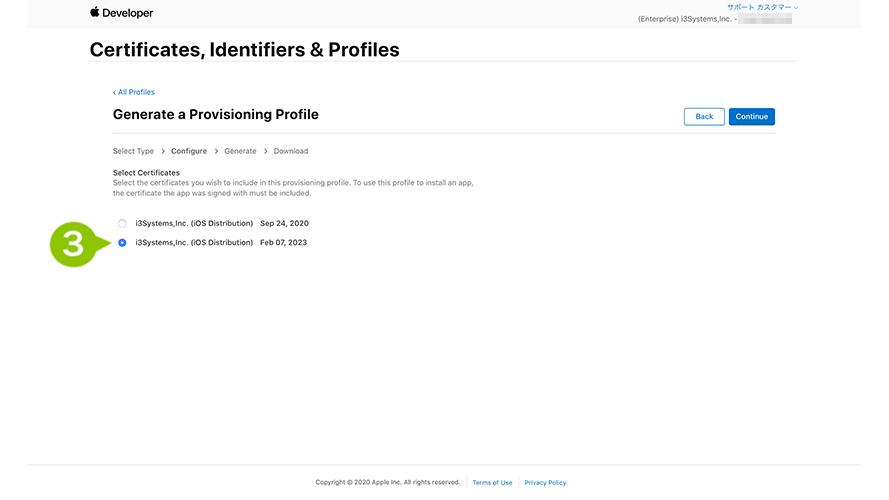This screenshot has width=889, height=500.
Task: Click the i3Systems Feb 07, 2023 certificate label
Action: click(221, 243)
